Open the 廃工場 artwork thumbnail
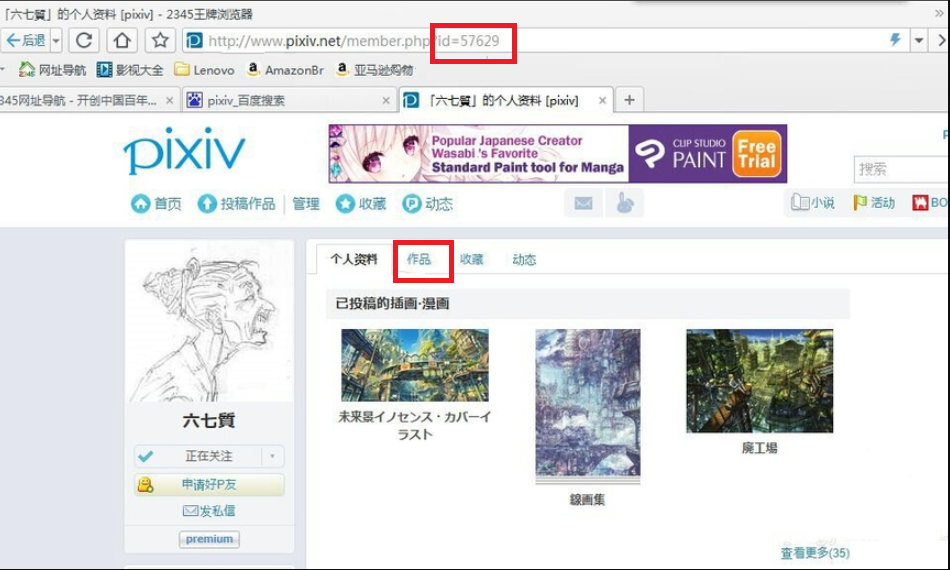 [759, 381]
